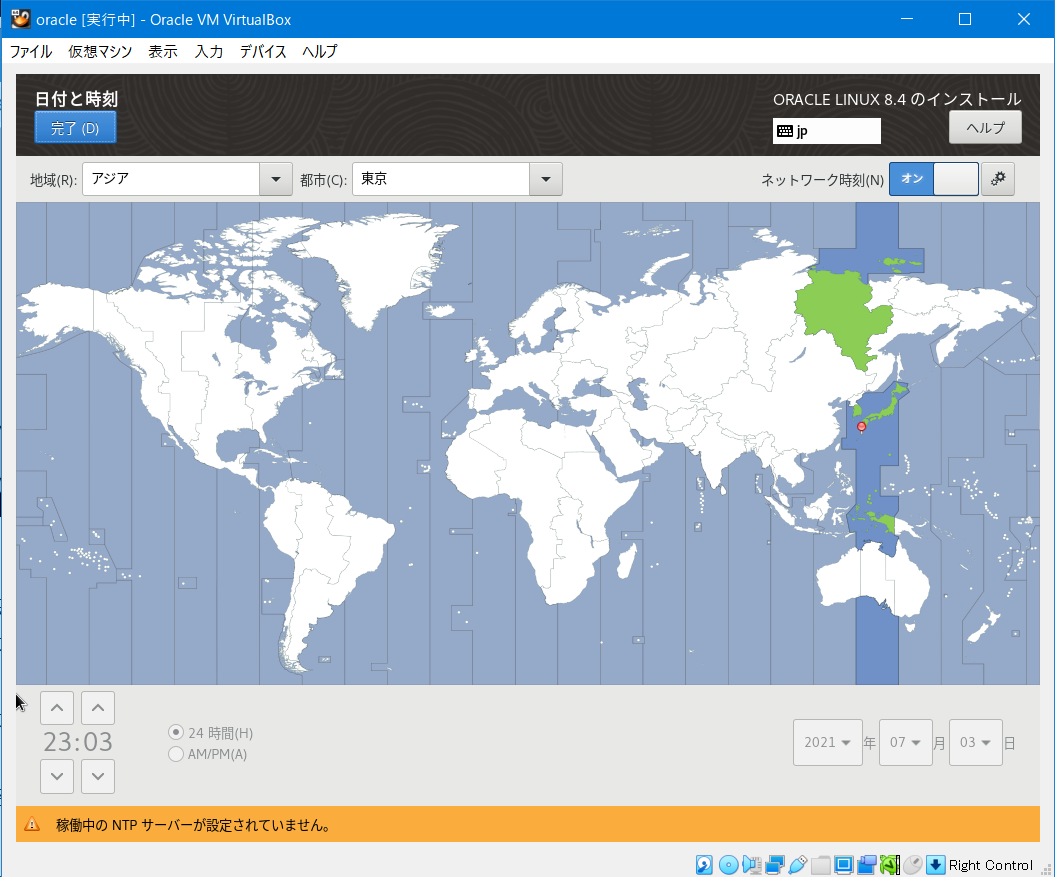
Task: Click the optical disk status icon
Action: point(728,865)
